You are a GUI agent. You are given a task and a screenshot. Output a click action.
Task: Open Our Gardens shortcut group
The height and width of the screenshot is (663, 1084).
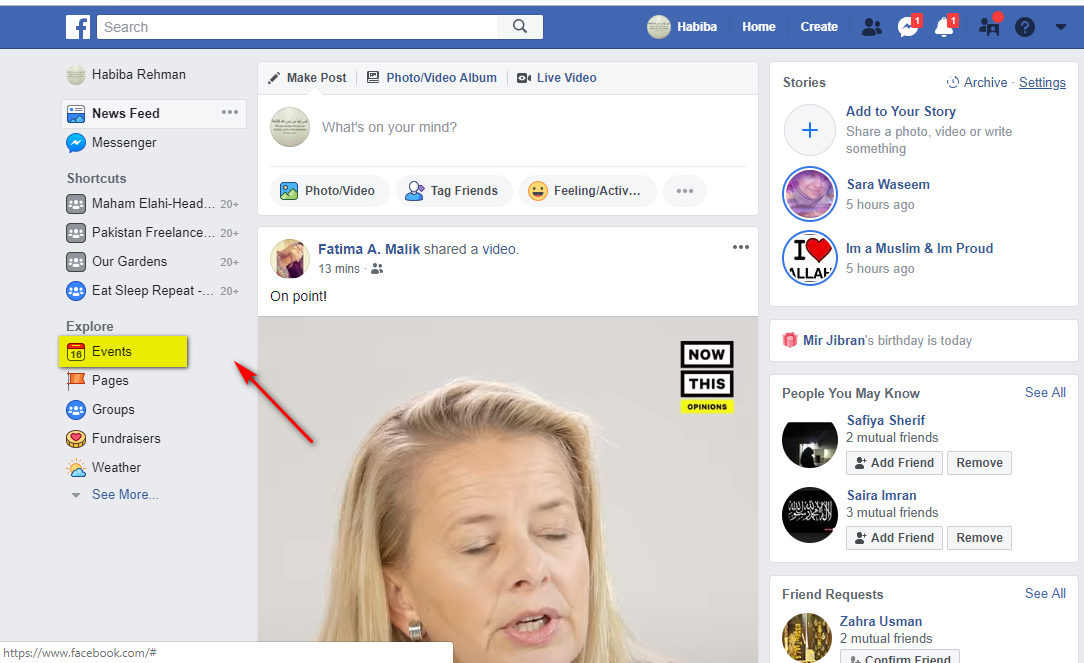pos(152,261)
